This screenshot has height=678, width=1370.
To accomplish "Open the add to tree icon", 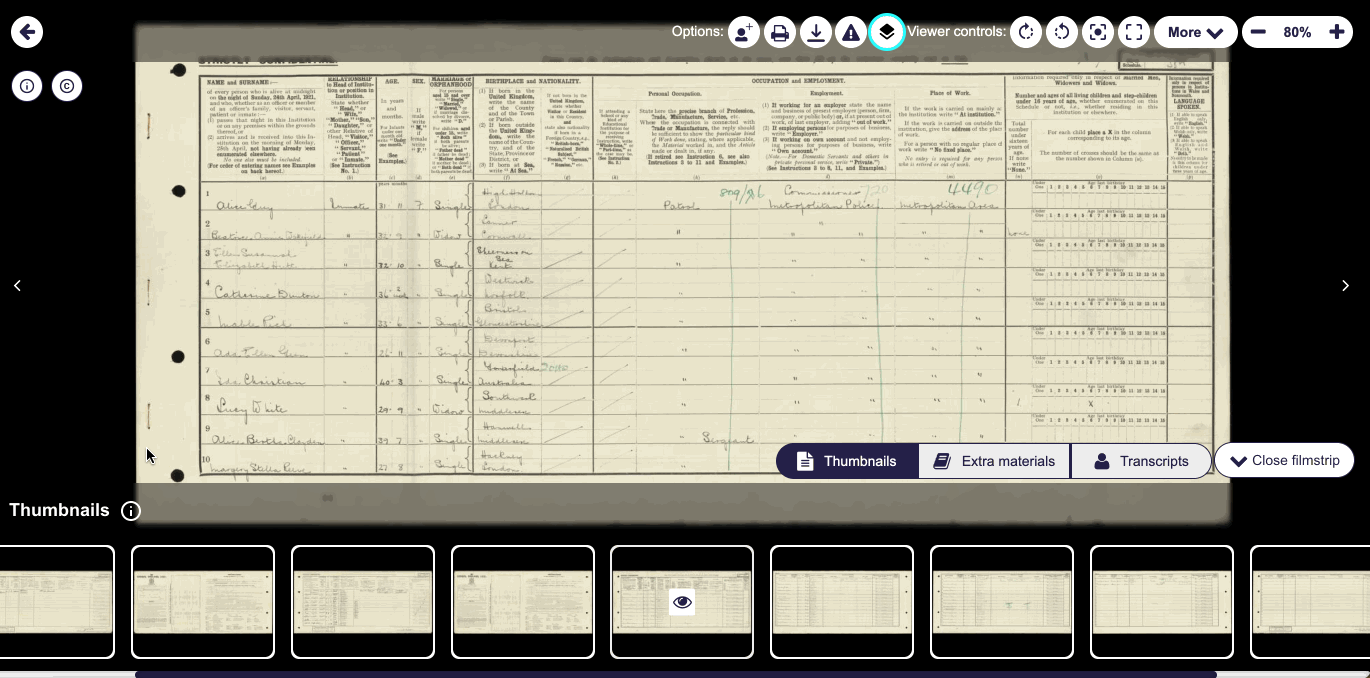I will point(742,31).
